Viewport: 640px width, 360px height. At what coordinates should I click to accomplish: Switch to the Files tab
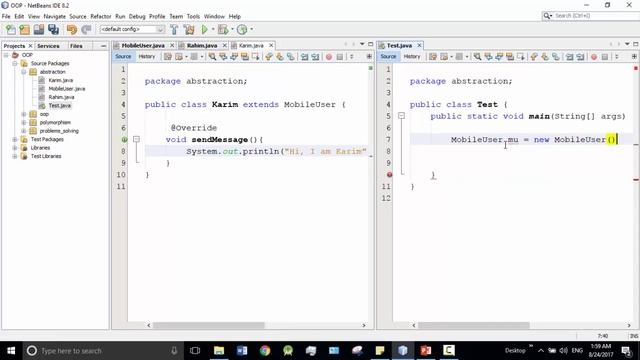pyautogui.click(x=76, y=46)
